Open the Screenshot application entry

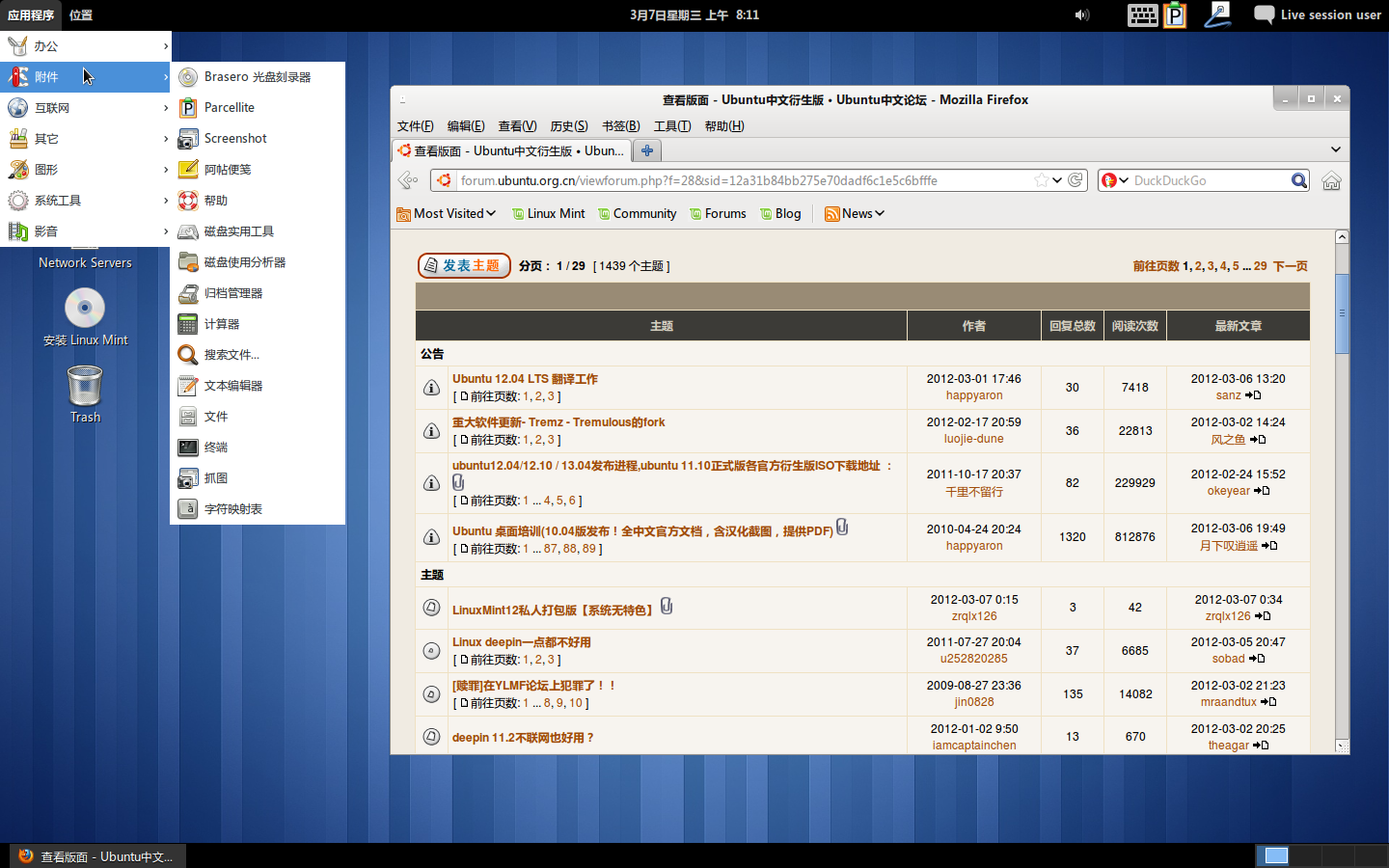coord(258,139)
